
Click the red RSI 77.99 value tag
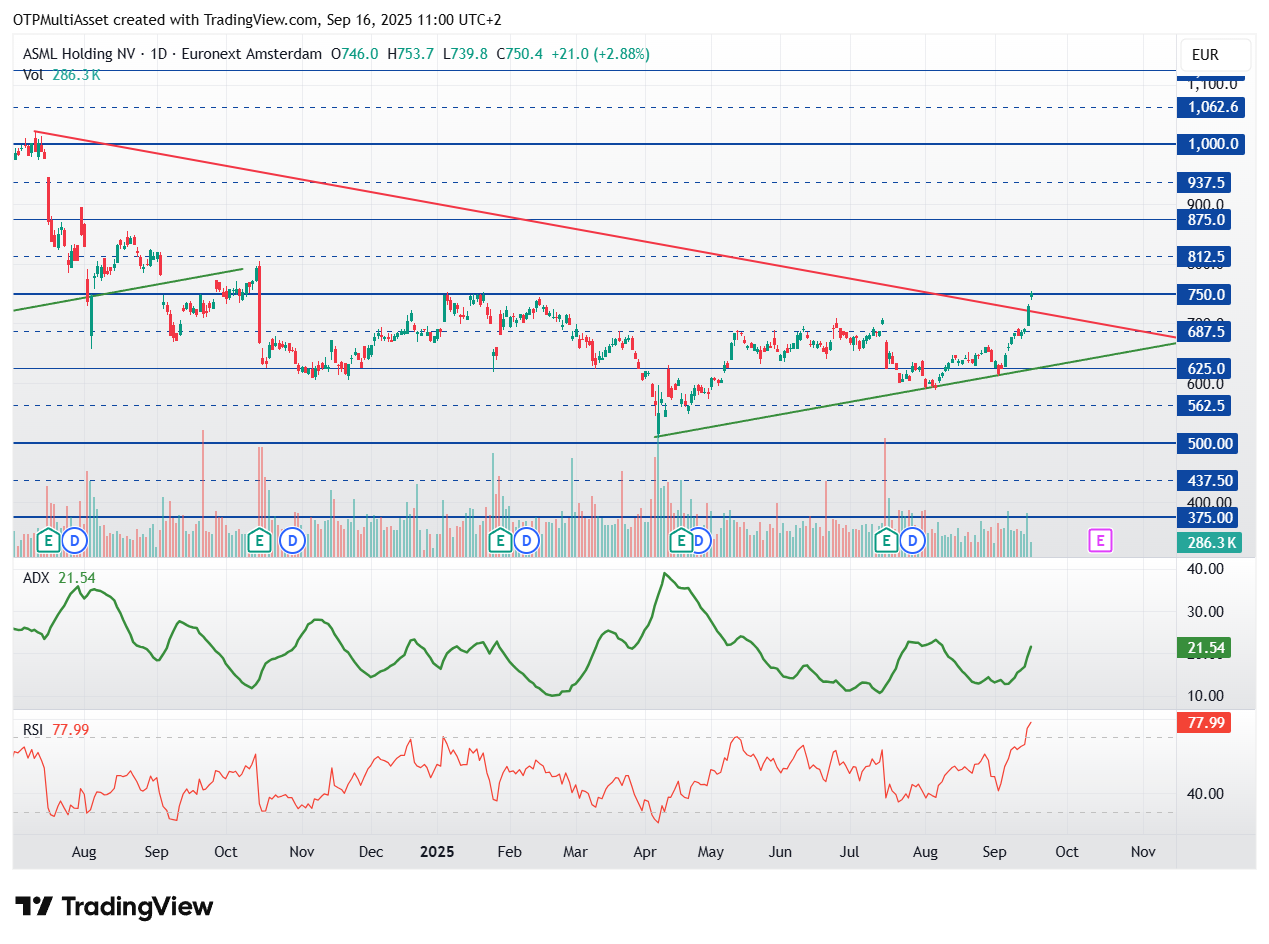[1205, 723]
